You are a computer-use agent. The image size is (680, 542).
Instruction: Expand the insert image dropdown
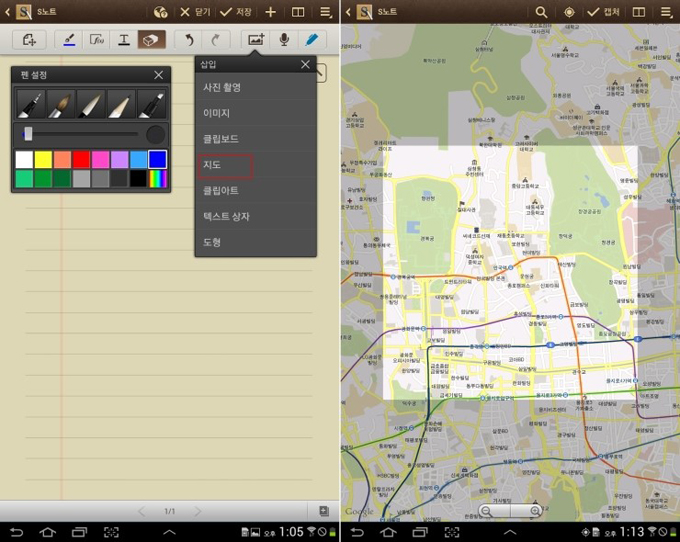click(255, 40)
